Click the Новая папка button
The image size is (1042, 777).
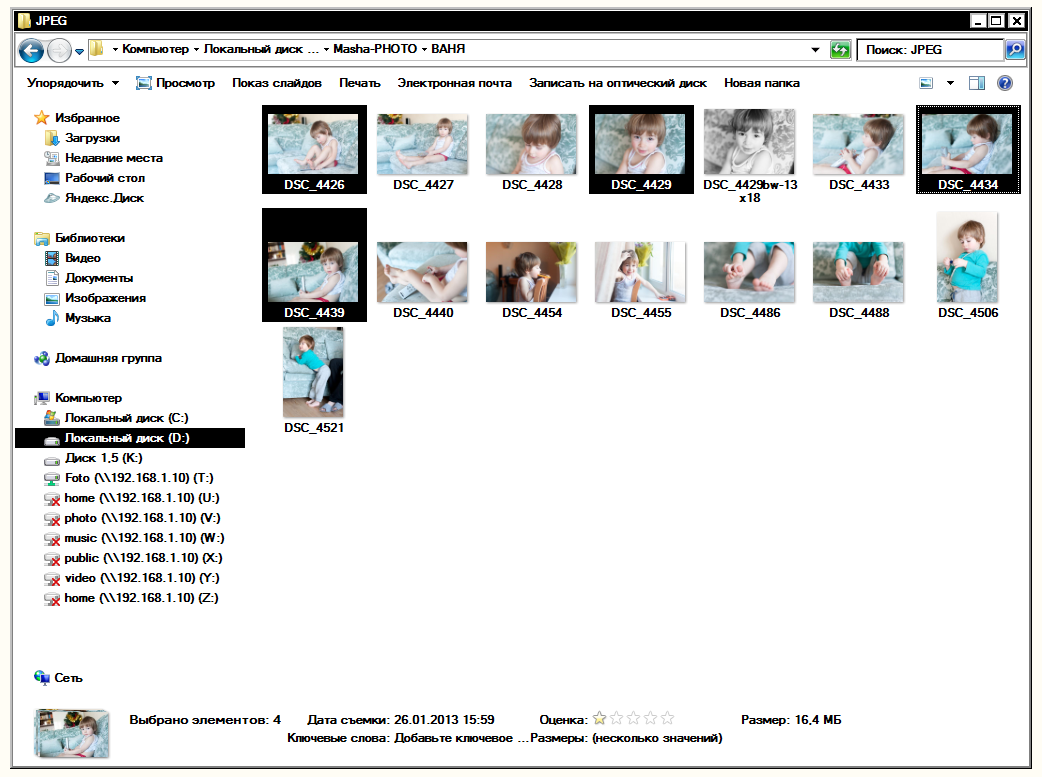[761, 84]
